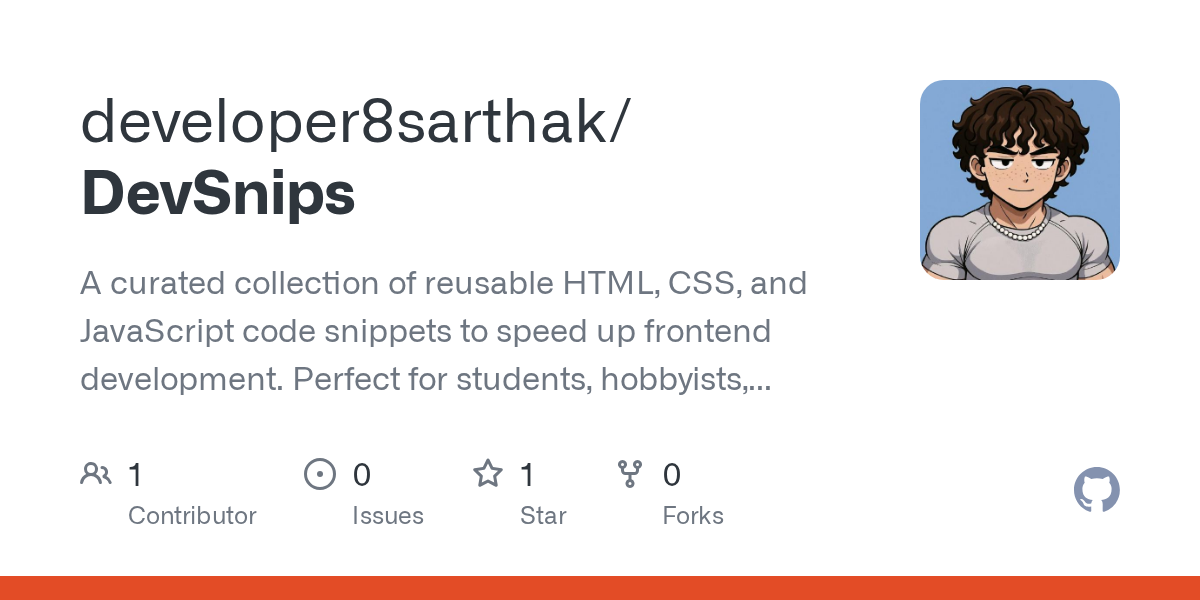Click the issues count number 0
The image size is (1200, 600).
(361, 475)
